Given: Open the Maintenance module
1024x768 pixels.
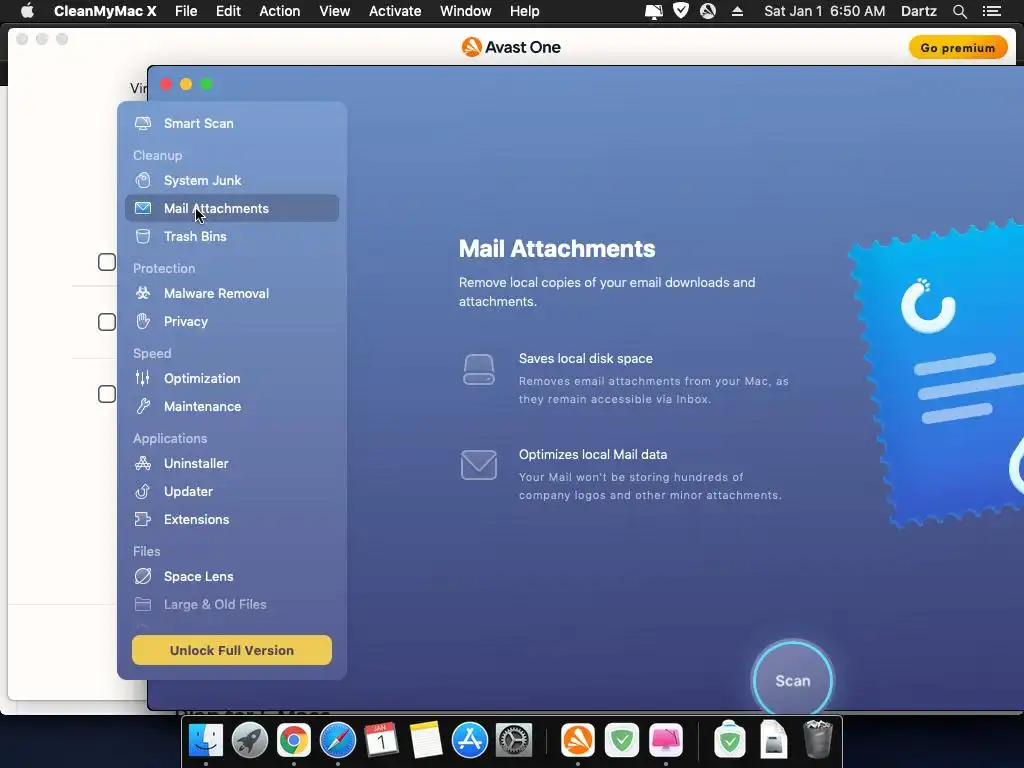Looking at the screenshot, I should pyautogui.click(x=232, y=406).
